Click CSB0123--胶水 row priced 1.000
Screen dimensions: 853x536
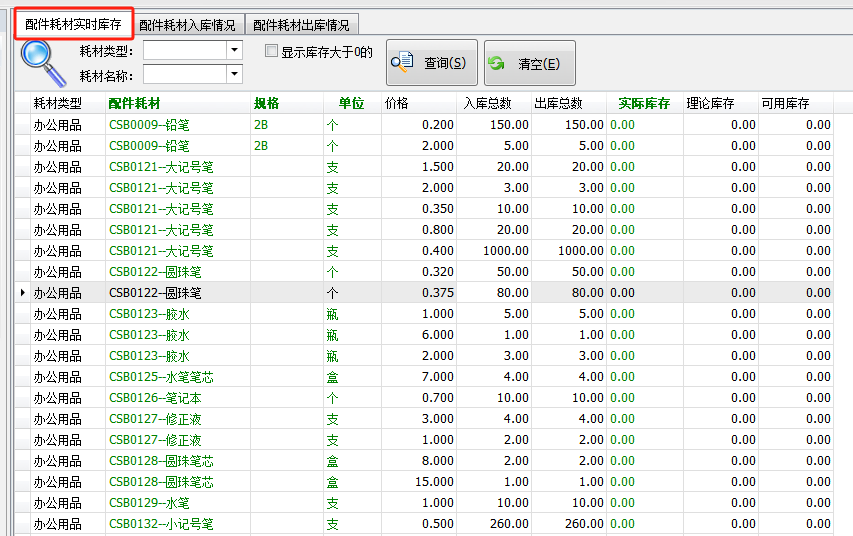pos(424,314)
